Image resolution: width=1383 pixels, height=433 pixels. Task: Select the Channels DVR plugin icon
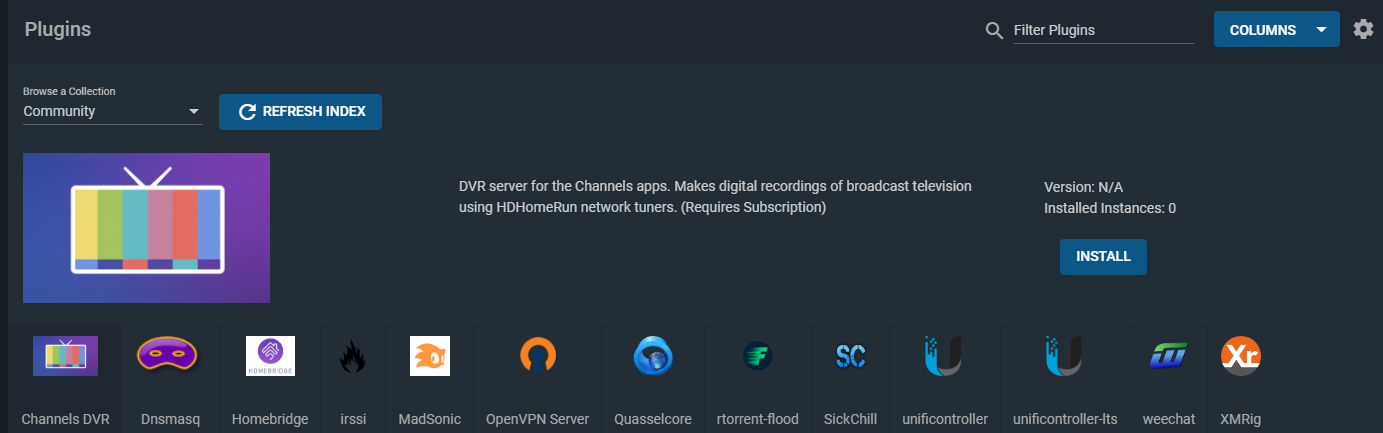point(65,356)
